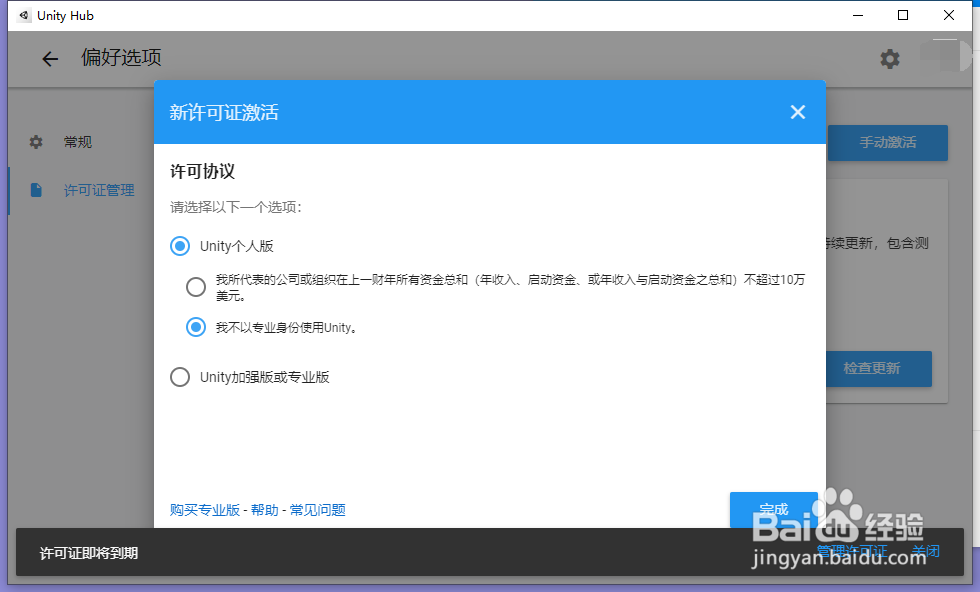
Task: Select 我不以专业身份使用Unity radio option
Action: [196, 327]
